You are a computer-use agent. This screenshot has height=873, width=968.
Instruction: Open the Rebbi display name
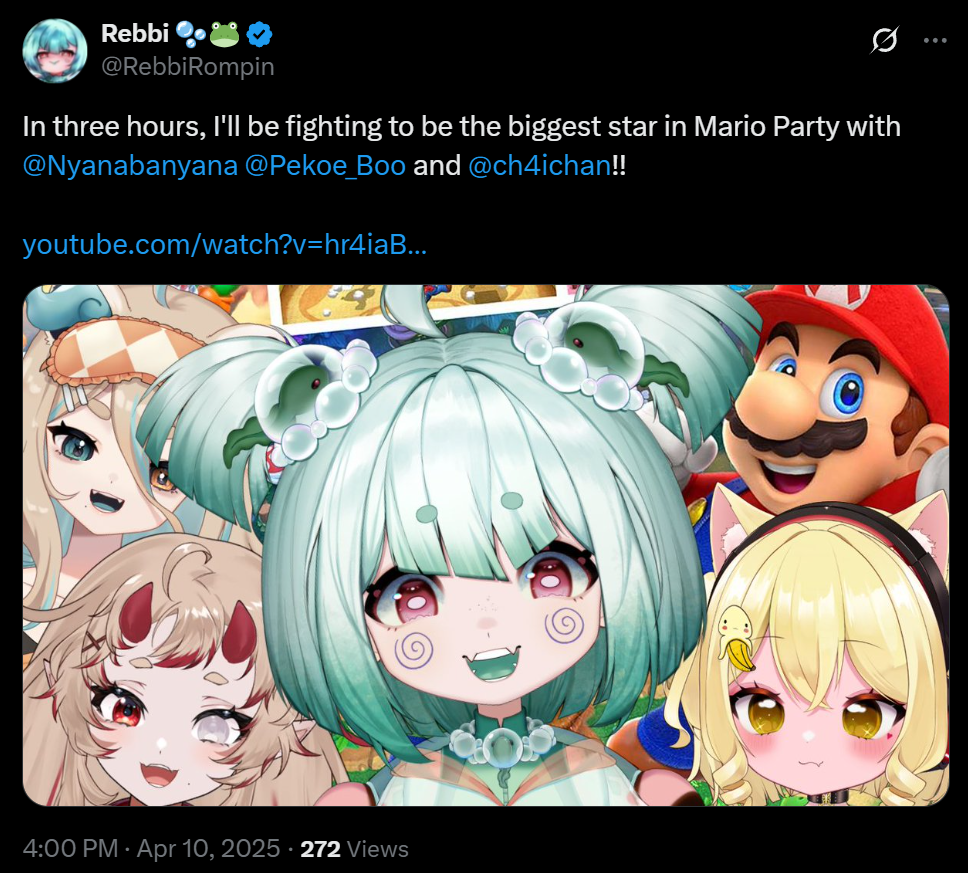point(135,34)
